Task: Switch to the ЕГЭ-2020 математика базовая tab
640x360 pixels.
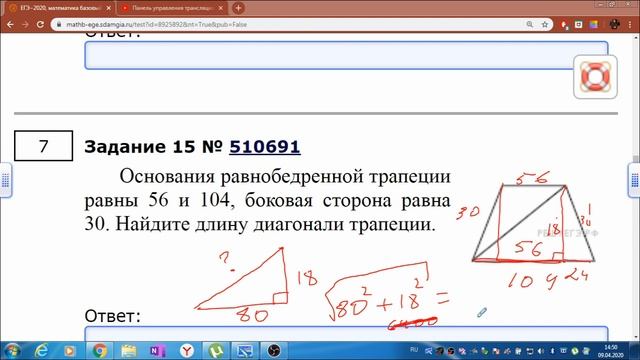Action: tap(59, 8)
